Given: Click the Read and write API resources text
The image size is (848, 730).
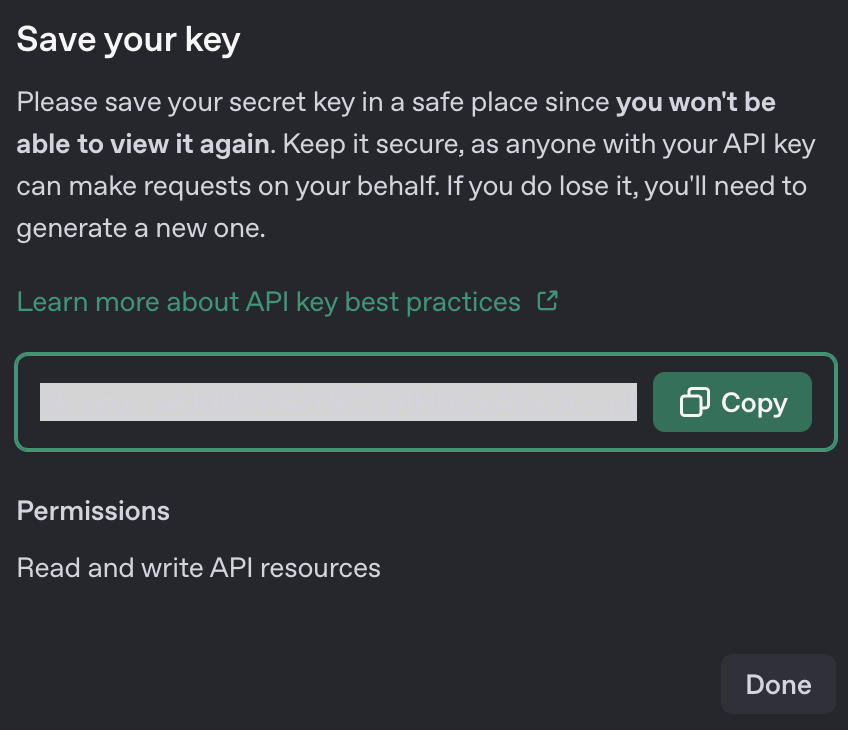Looking at the screenshot, I should (x=199, y=568).
